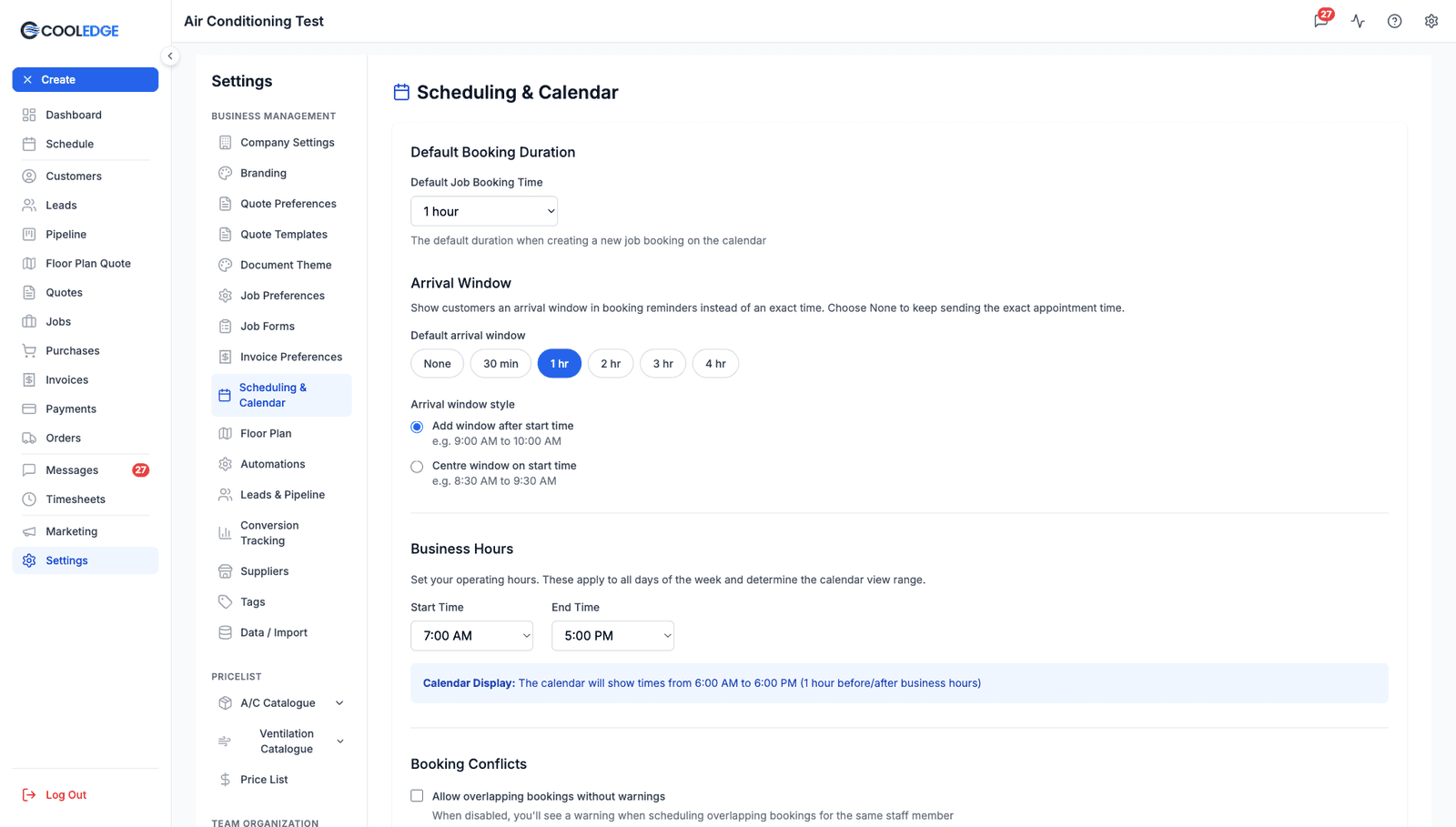Viewport: 1456px width, 827px height.
Task: Click the Branding palette icon
Action: [x=225, y=173]
